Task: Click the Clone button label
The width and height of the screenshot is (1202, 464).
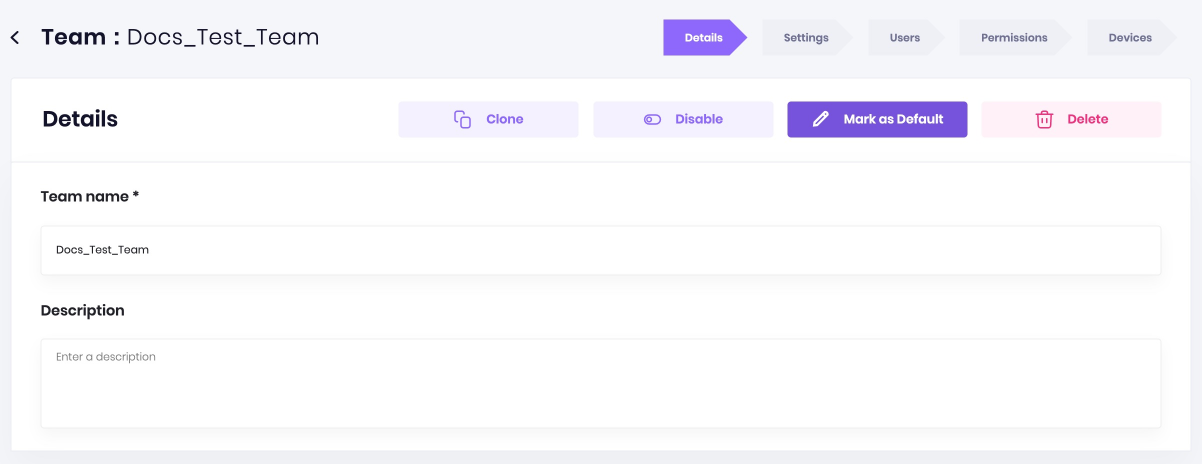Action: point(505,119)
